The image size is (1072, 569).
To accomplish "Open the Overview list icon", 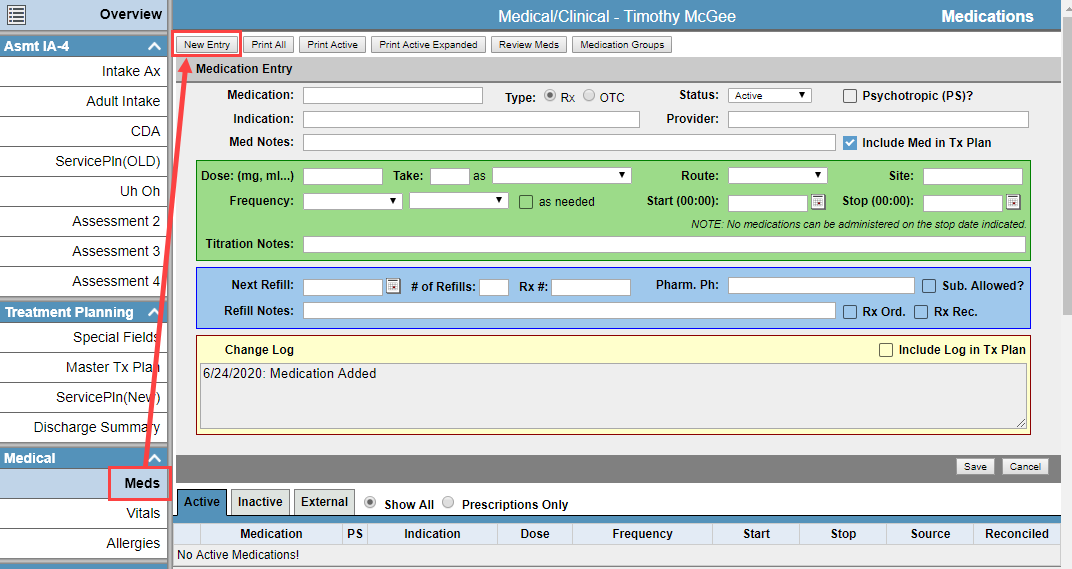I will tap(16, 14).
